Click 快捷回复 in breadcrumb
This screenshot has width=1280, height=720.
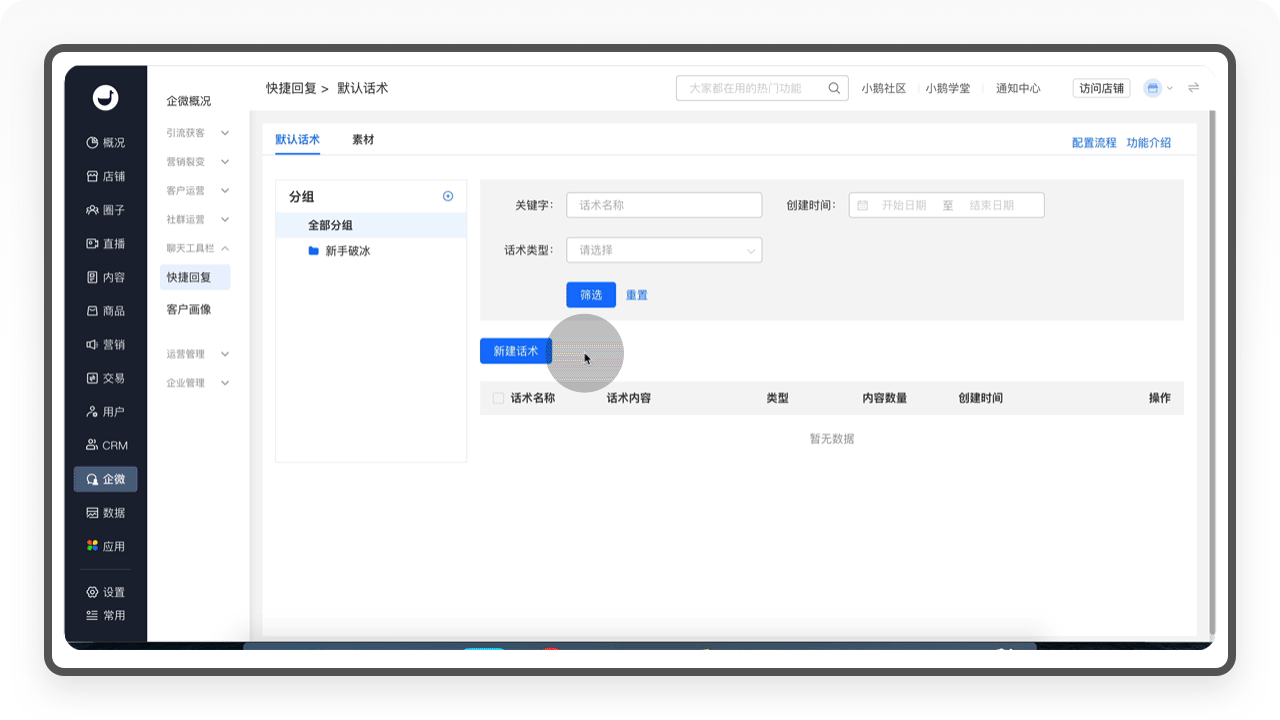(291, 88)
